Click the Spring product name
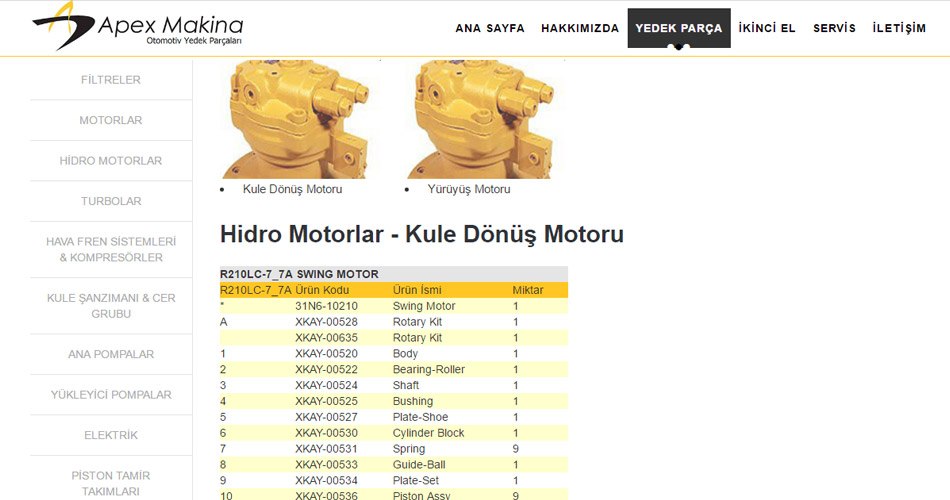 [409, 448]
